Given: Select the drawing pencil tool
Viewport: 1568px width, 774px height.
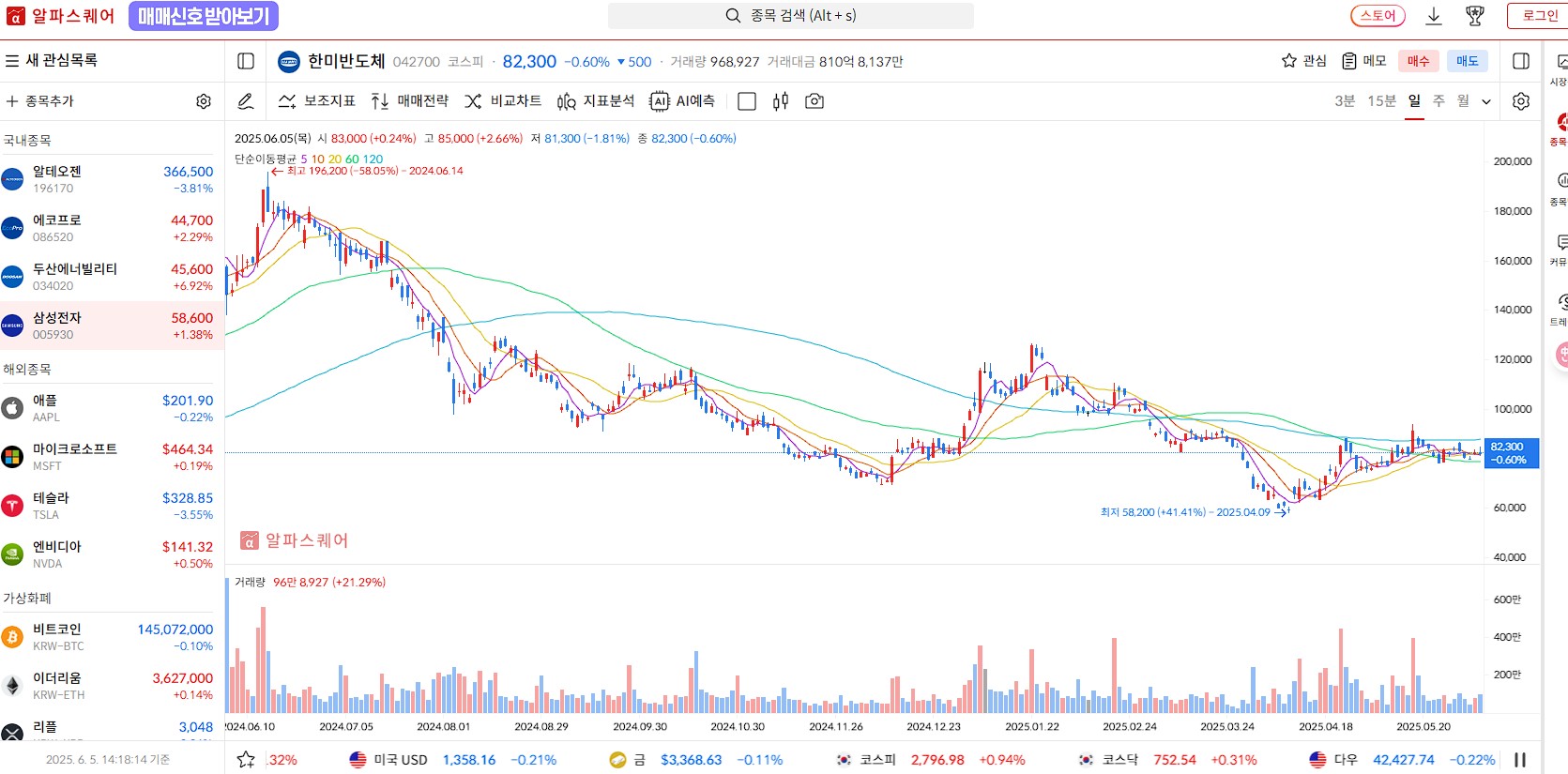Looking at the screenshot, I should [246, 101].
